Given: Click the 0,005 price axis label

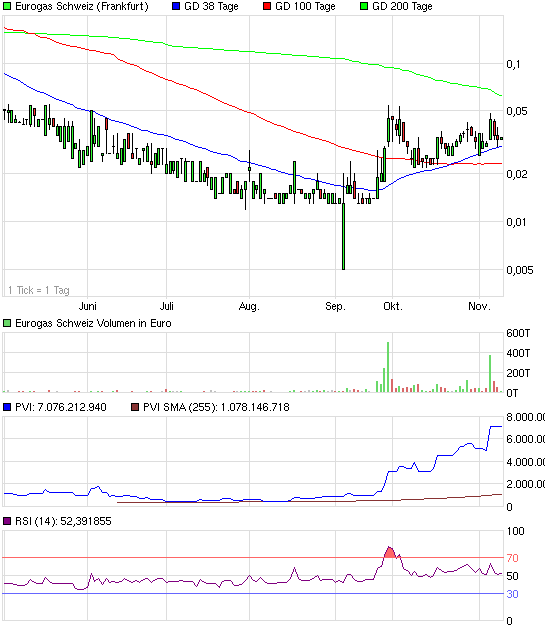Looking at the screenshot, I should tap(520, 270).
